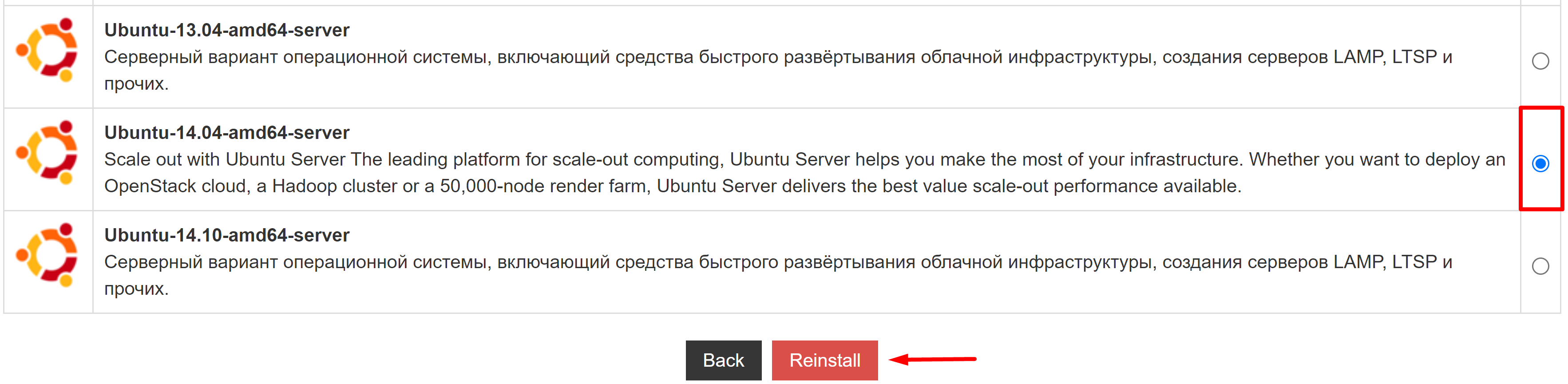
Task: Click the "OpenStack cloud" text
Action: [177, 186]
